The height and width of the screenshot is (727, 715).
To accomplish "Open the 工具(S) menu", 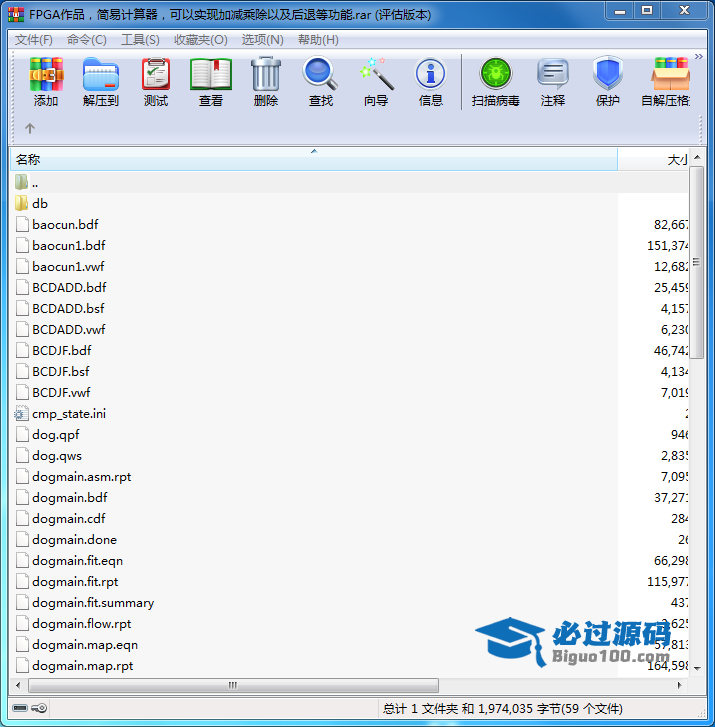I will [140, 40].
